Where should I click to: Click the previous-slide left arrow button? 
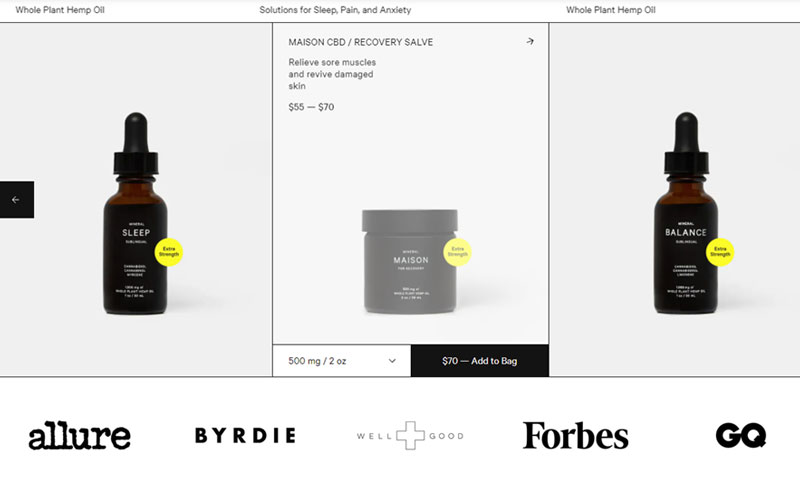click(x=17, y=199)
